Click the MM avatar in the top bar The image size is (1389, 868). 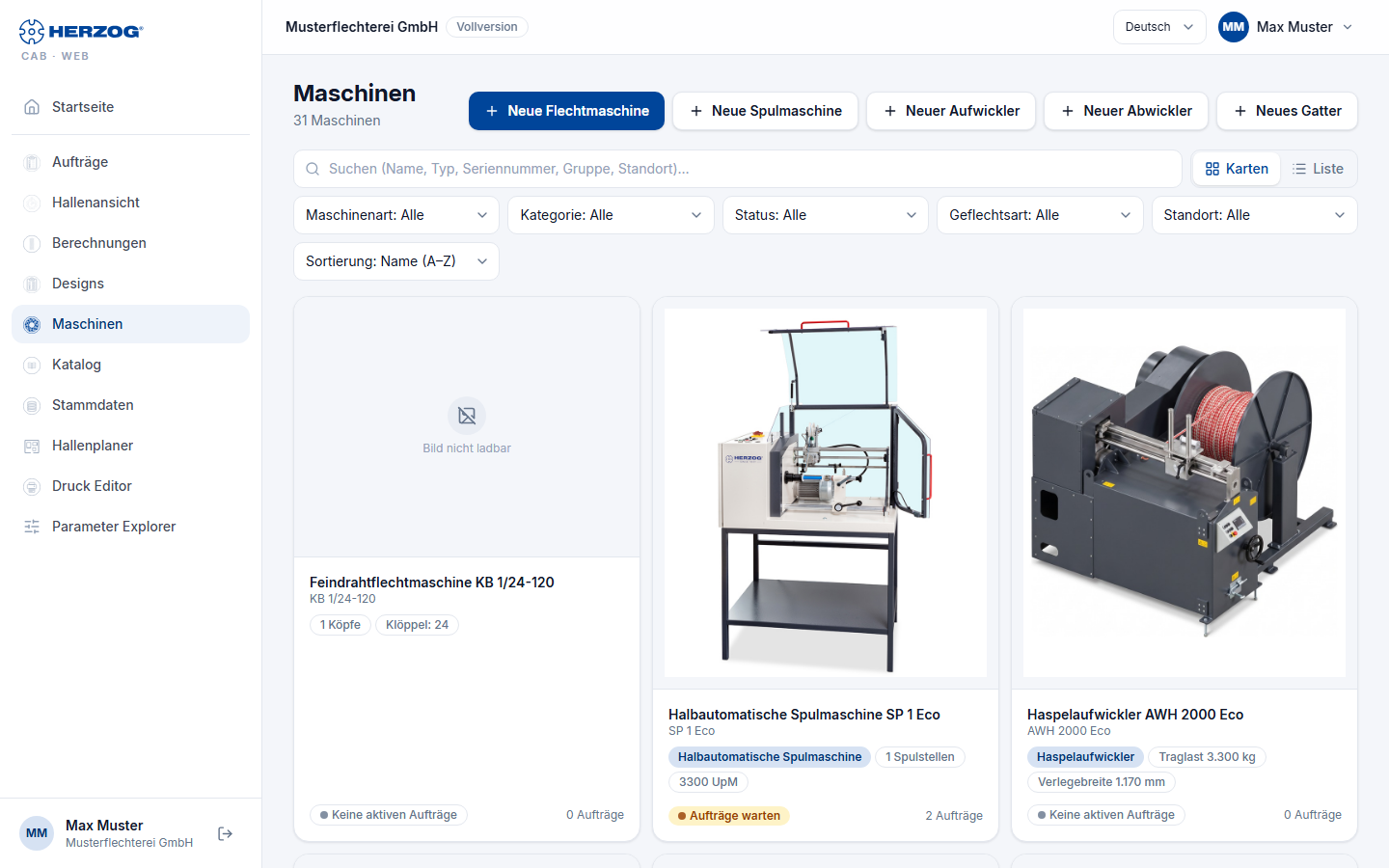(1234, 27)
